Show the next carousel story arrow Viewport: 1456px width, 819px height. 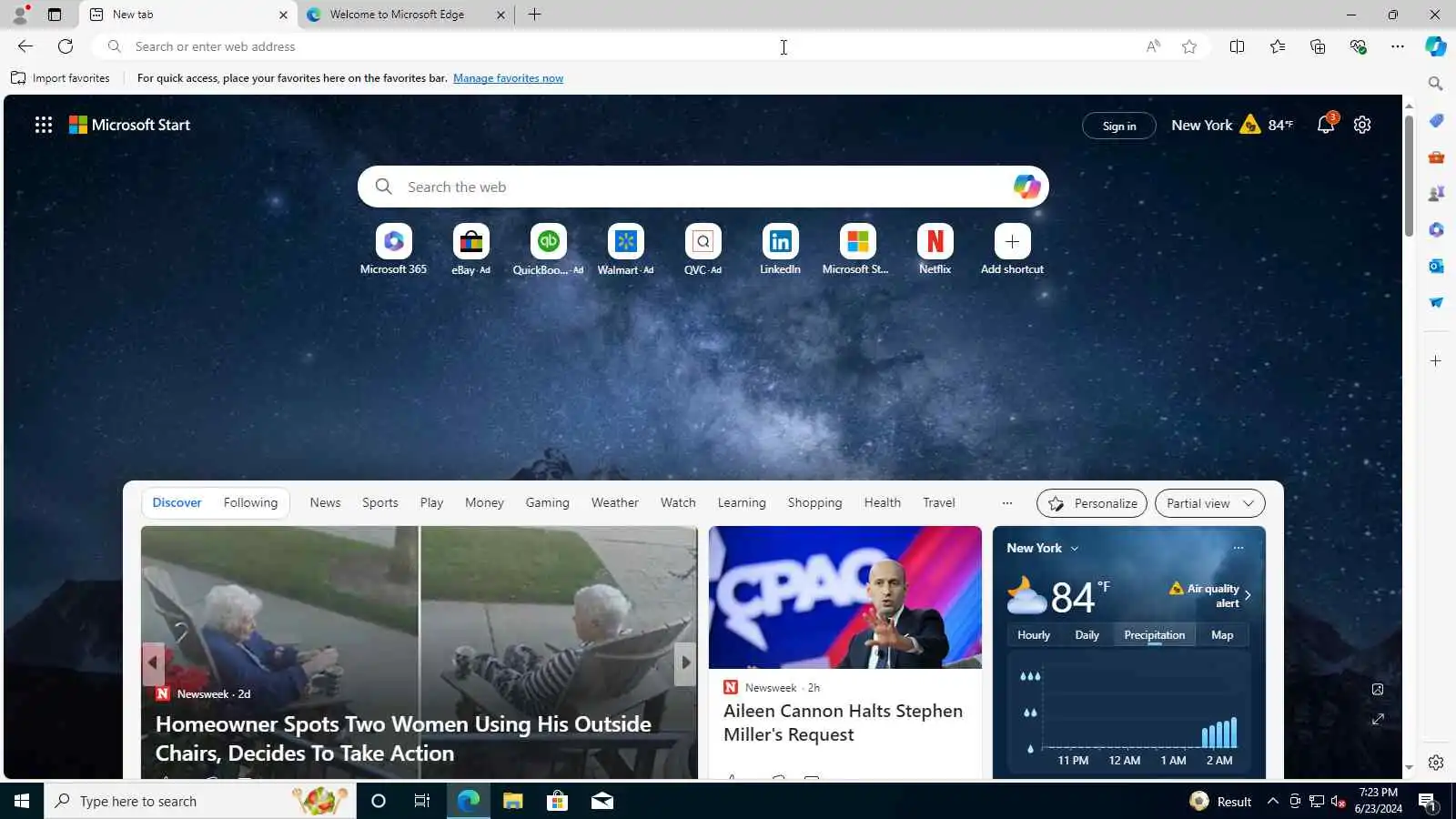[686, 662]
